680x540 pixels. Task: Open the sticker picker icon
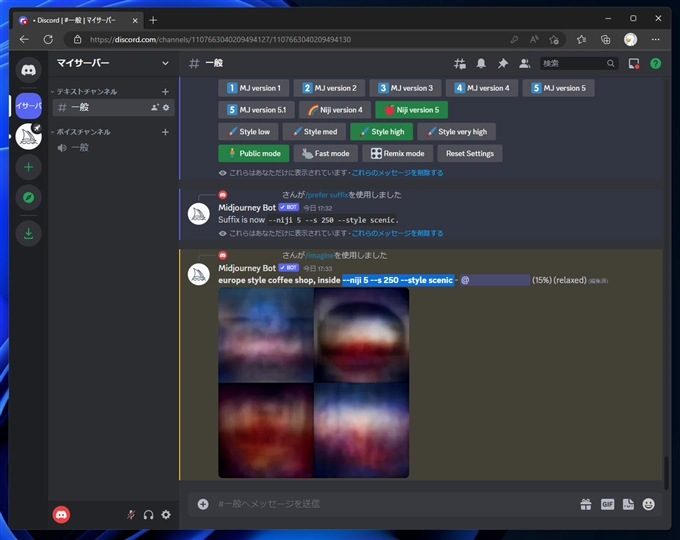pyautogui.click(x=628, y=504)
